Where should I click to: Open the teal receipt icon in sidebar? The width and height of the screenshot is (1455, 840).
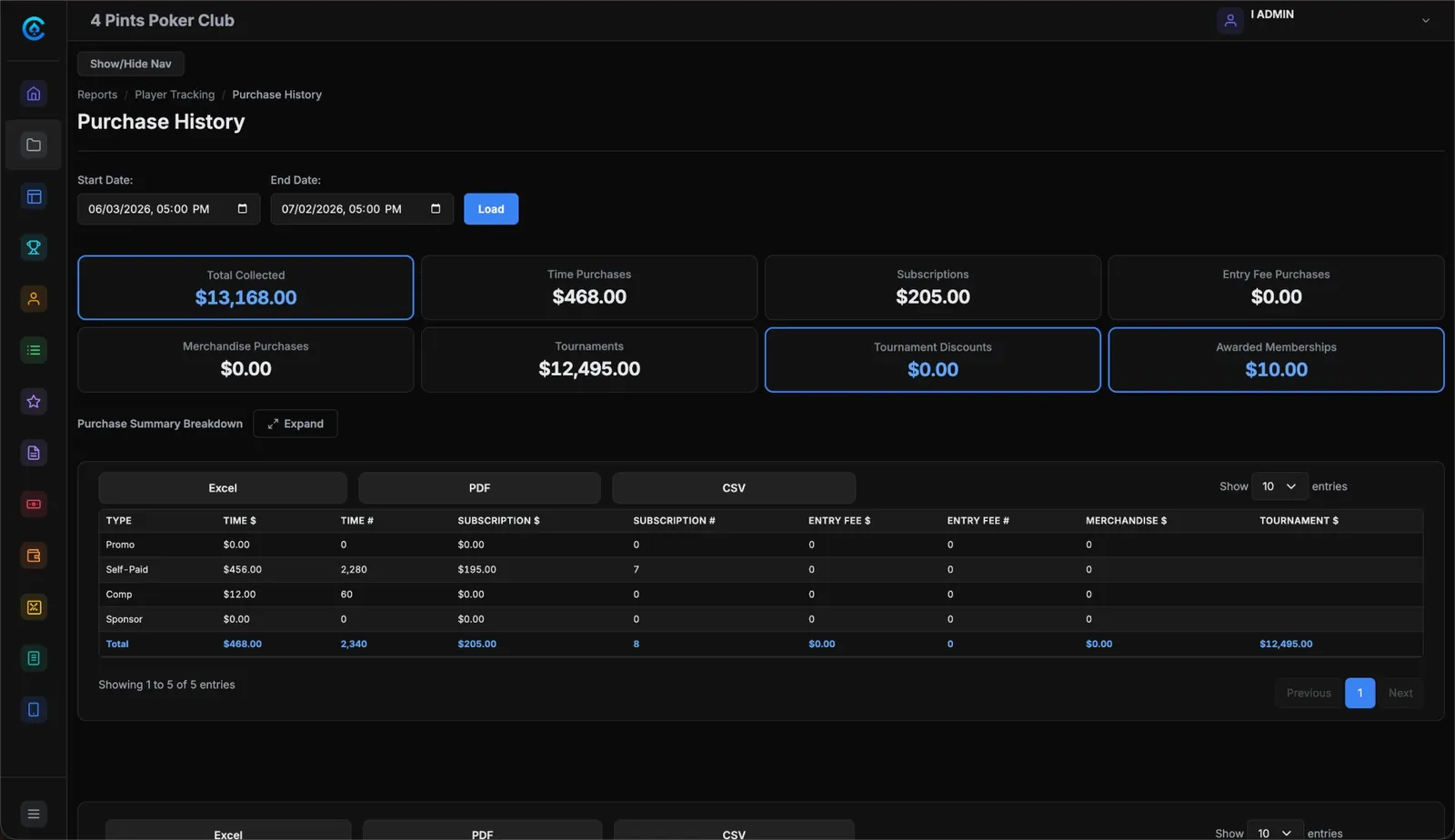(34, 658)
